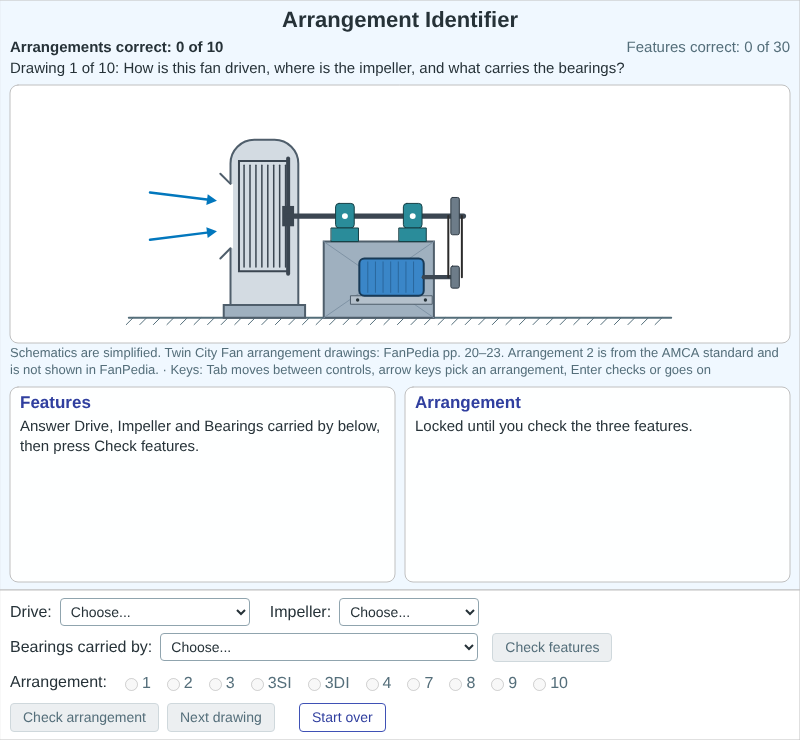800x742 pixels.
Task: Click the 'Drawing 1 of 10' question text
Action: pos(317,68)
